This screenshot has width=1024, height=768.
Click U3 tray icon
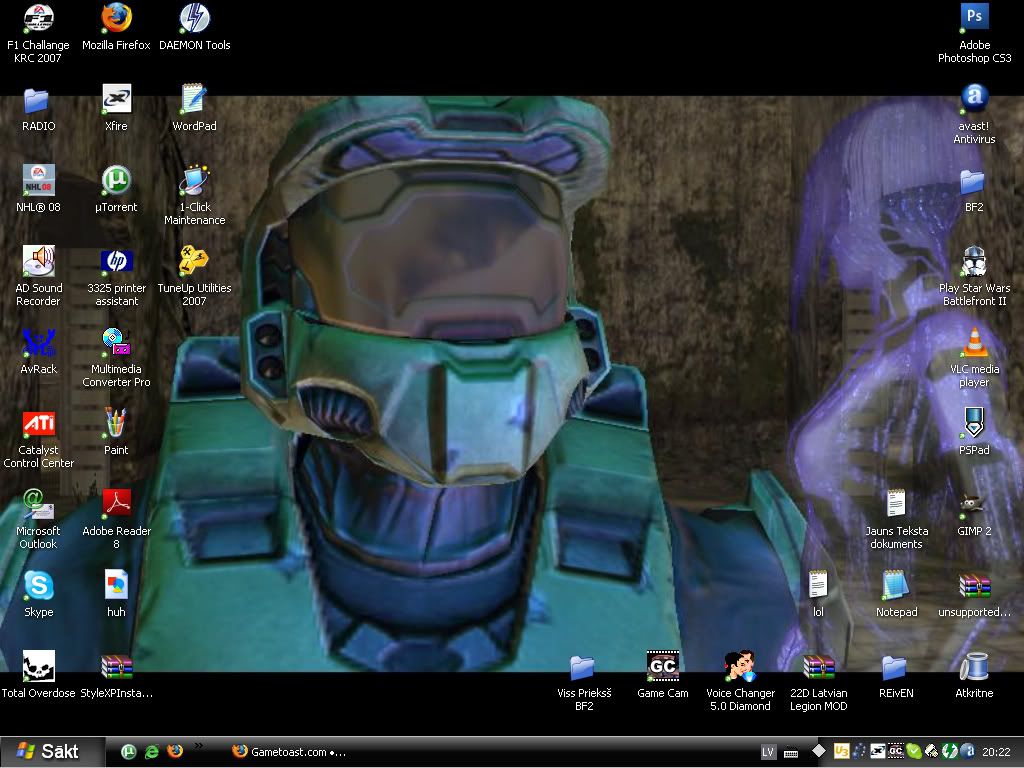(841, 752)
